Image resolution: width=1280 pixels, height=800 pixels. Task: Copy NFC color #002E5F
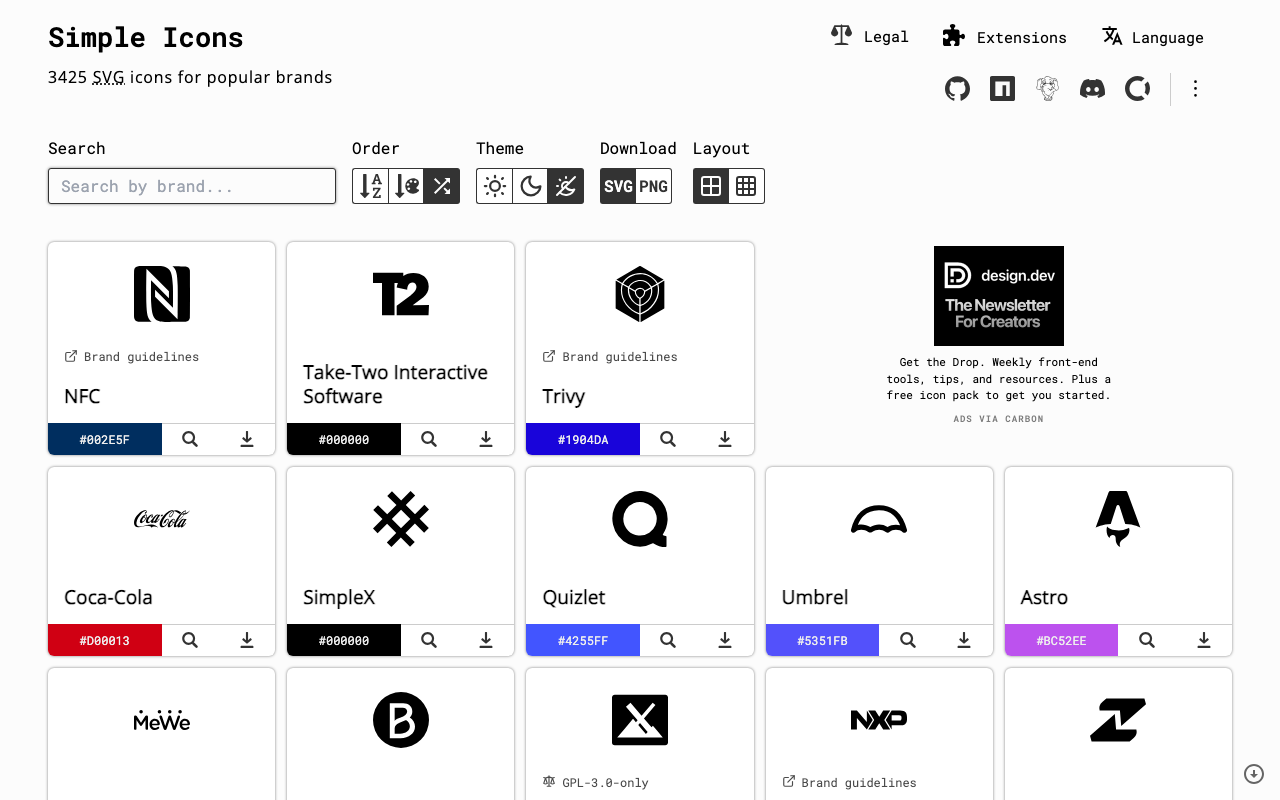105,439
